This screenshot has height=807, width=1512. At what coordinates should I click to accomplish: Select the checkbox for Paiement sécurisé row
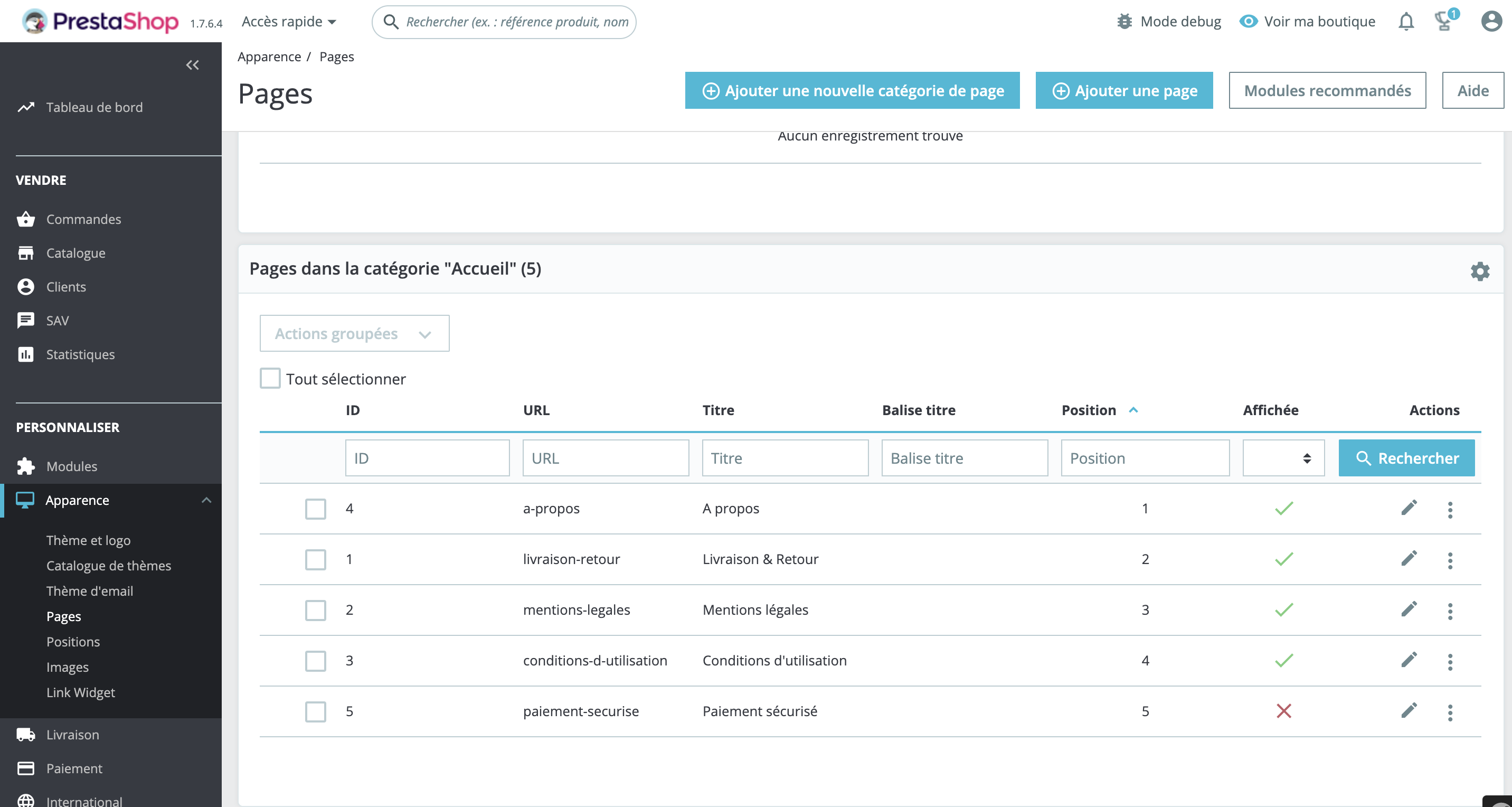pyautogui.click(x=316, y=712)
